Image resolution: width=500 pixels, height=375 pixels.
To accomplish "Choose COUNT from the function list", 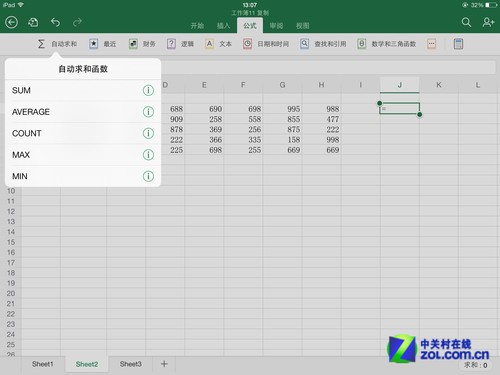I will [83, 133].
